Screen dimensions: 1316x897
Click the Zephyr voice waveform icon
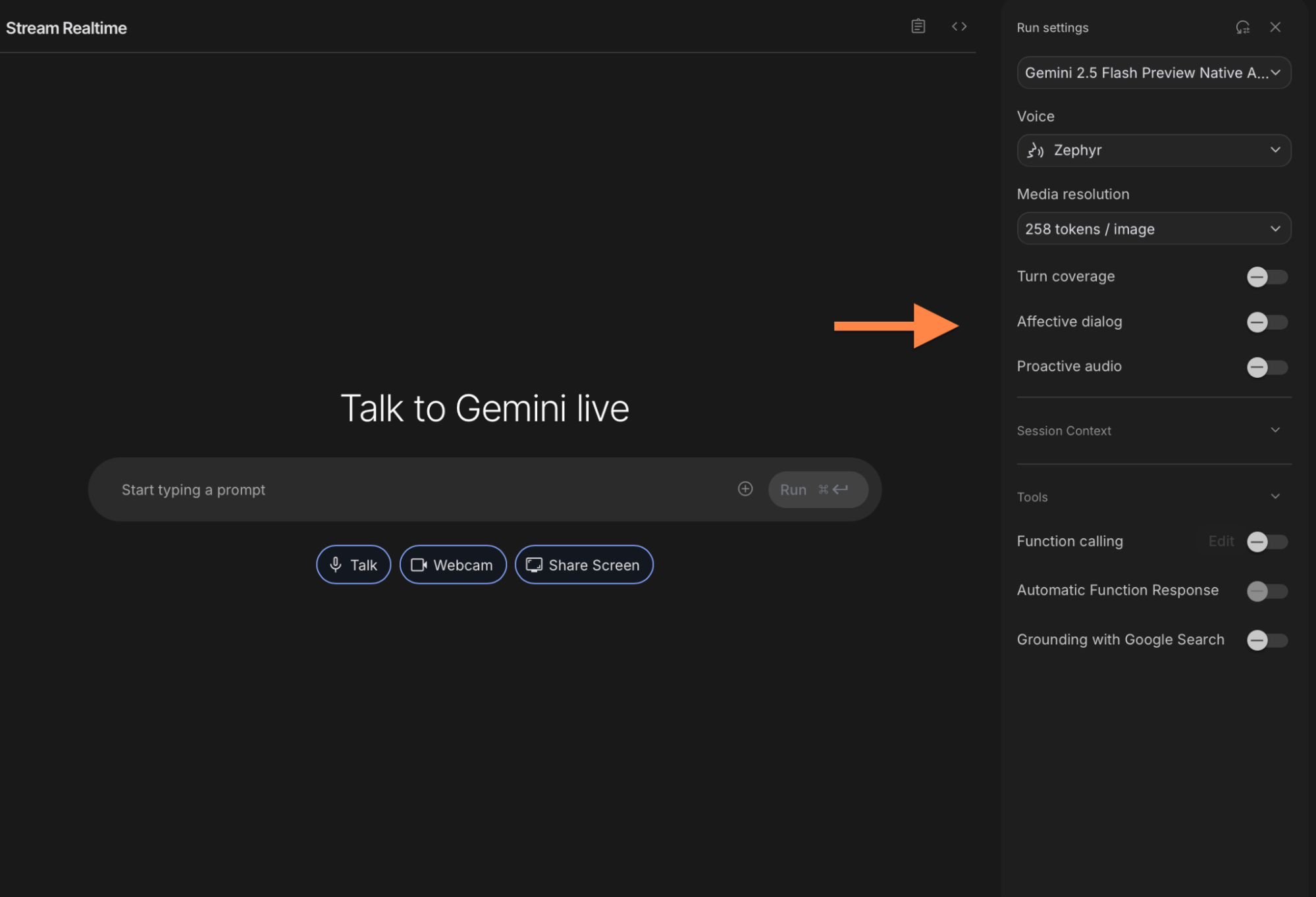coord(1036,151)
